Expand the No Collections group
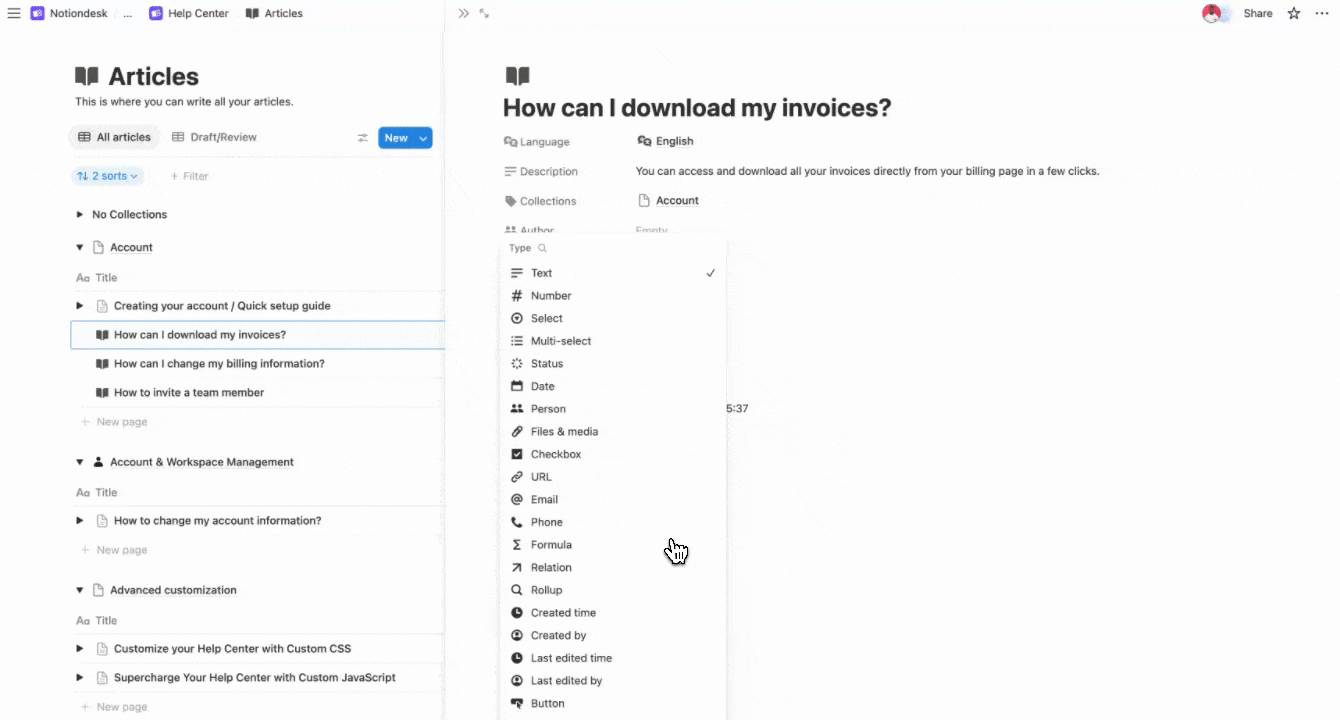This screenshot has width=1340, height=720. point(80,215)
